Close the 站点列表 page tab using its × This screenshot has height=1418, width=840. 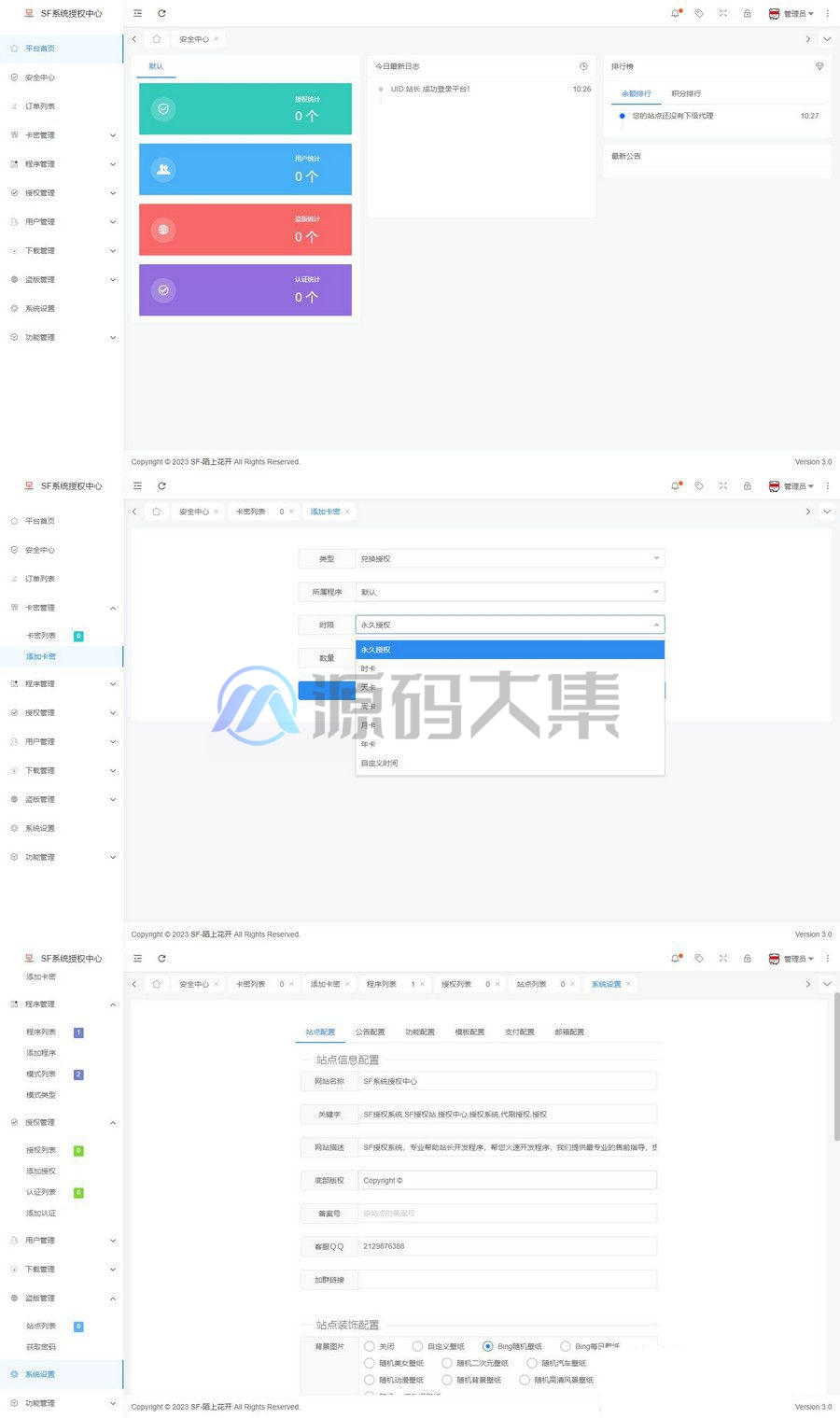point(572,984)
